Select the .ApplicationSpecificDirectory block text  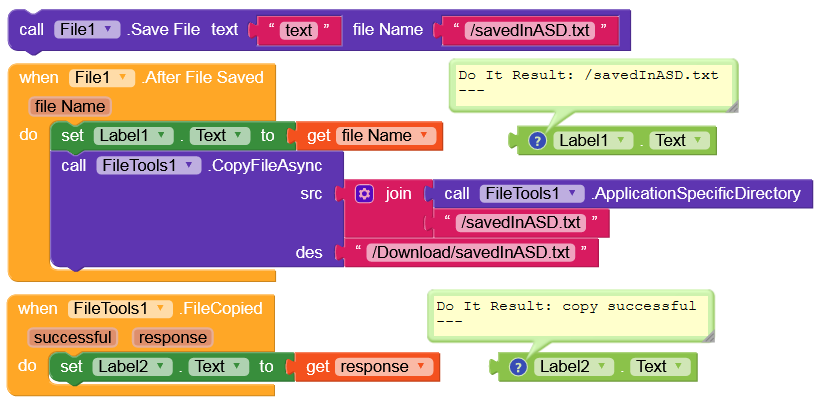(x=695, y=194)
